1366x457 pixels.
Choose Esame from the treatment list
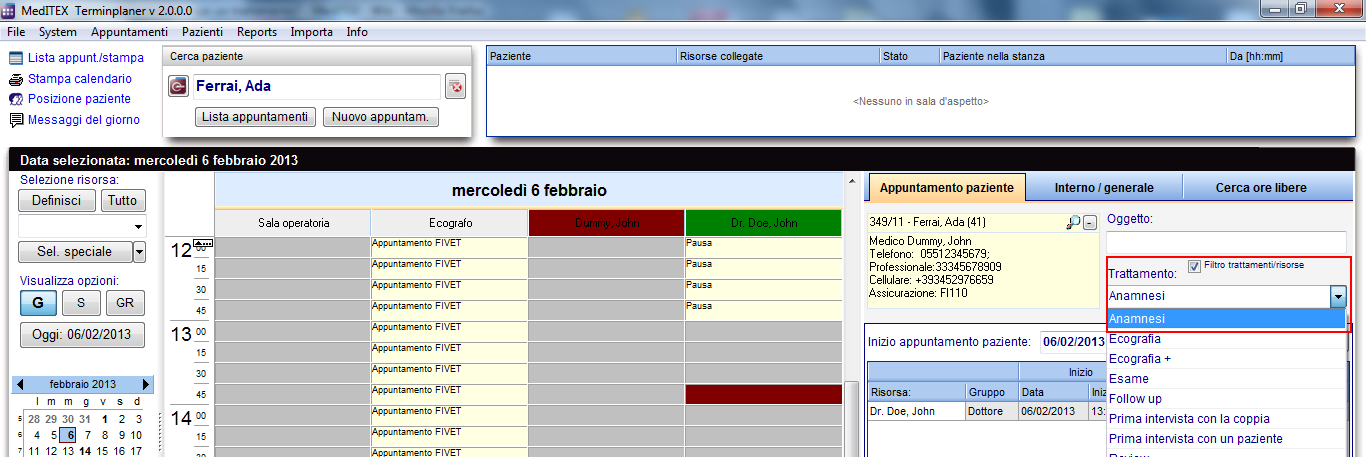pyautogui.click(x=1226, y=379)
